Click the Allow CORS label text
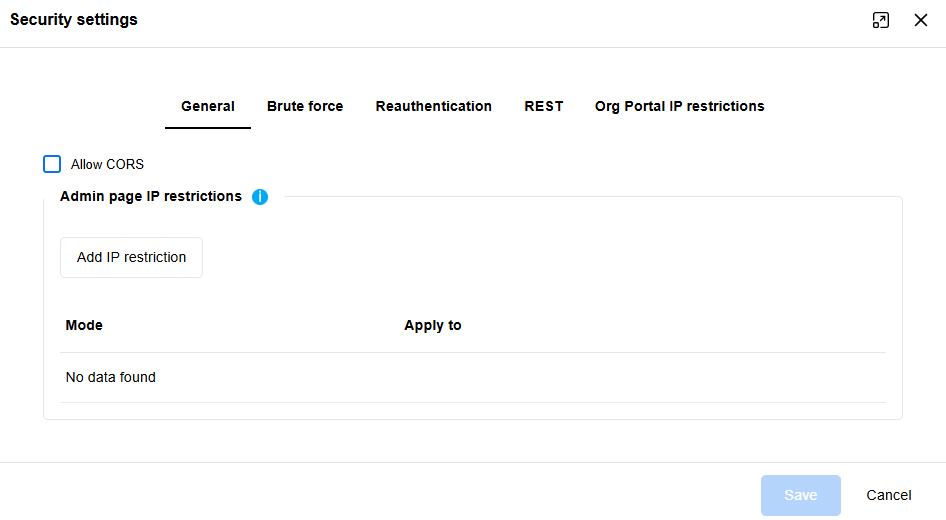Image resolution: width=946 pixels, height=520 pixels. (x=107, y=164)
